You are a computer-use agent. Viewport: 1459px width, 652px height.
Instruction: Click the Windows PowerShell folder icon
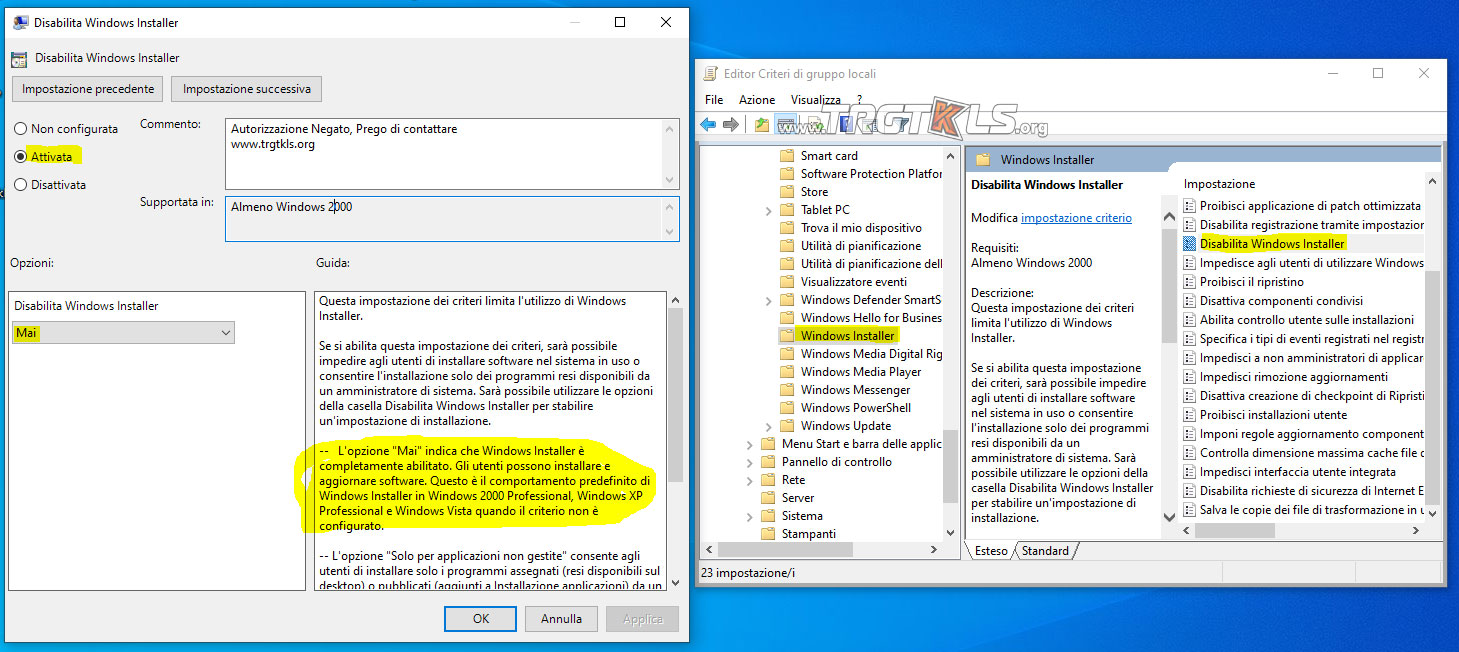coord(786,408)
